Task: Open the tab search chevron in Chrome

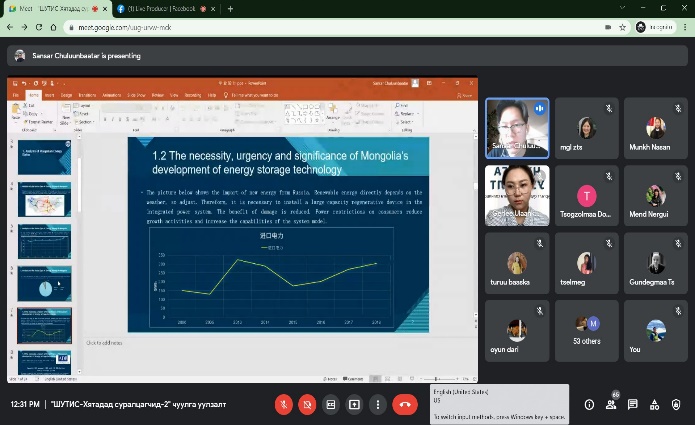Action: pos(622,8)
